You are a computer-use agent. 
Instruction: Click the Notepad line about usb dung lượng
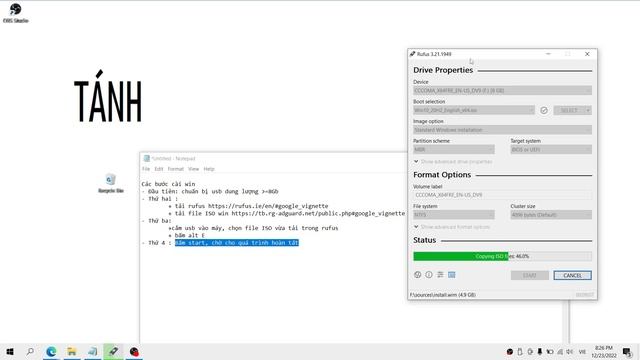pos(210,191)
